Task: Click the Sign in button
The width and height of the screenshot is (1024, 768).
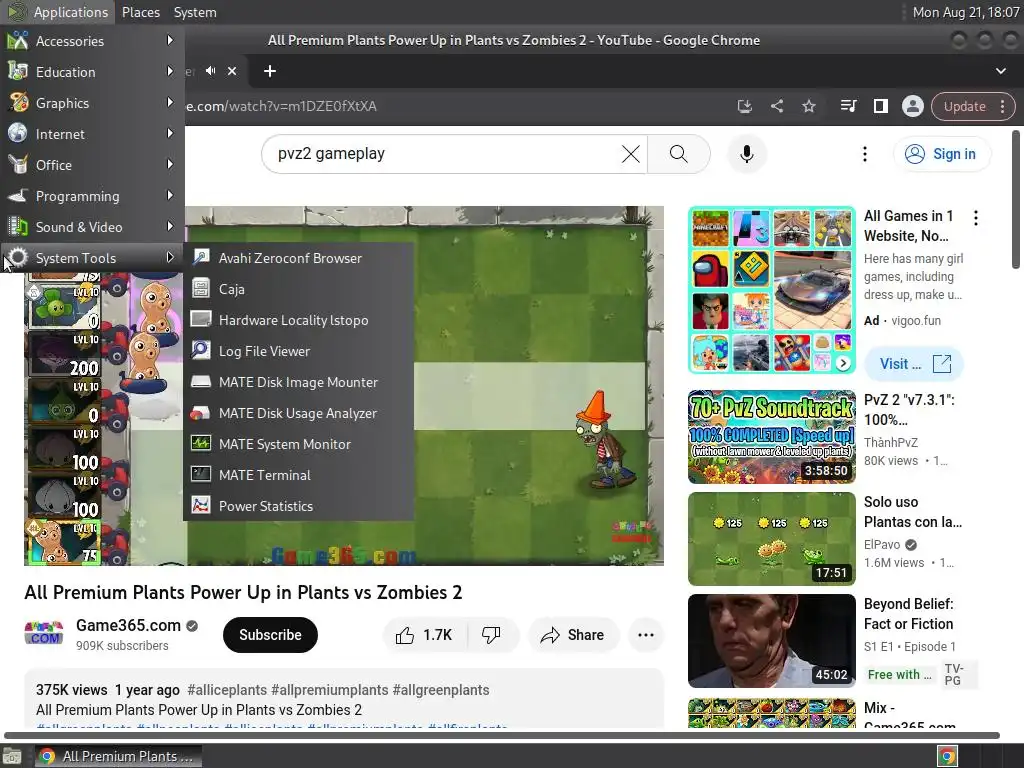Action: click(941, 154)
